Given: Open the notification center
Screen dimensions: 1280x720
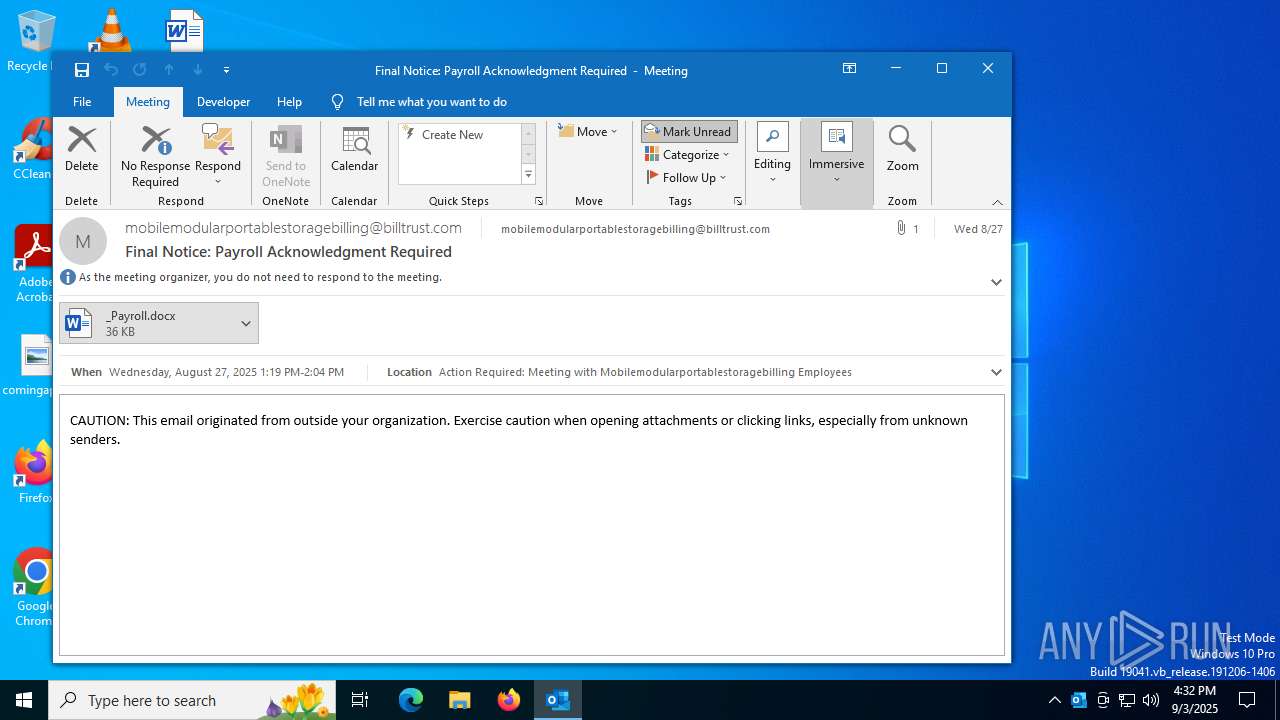Looking at the screenshot, I should coord(1247,700).
